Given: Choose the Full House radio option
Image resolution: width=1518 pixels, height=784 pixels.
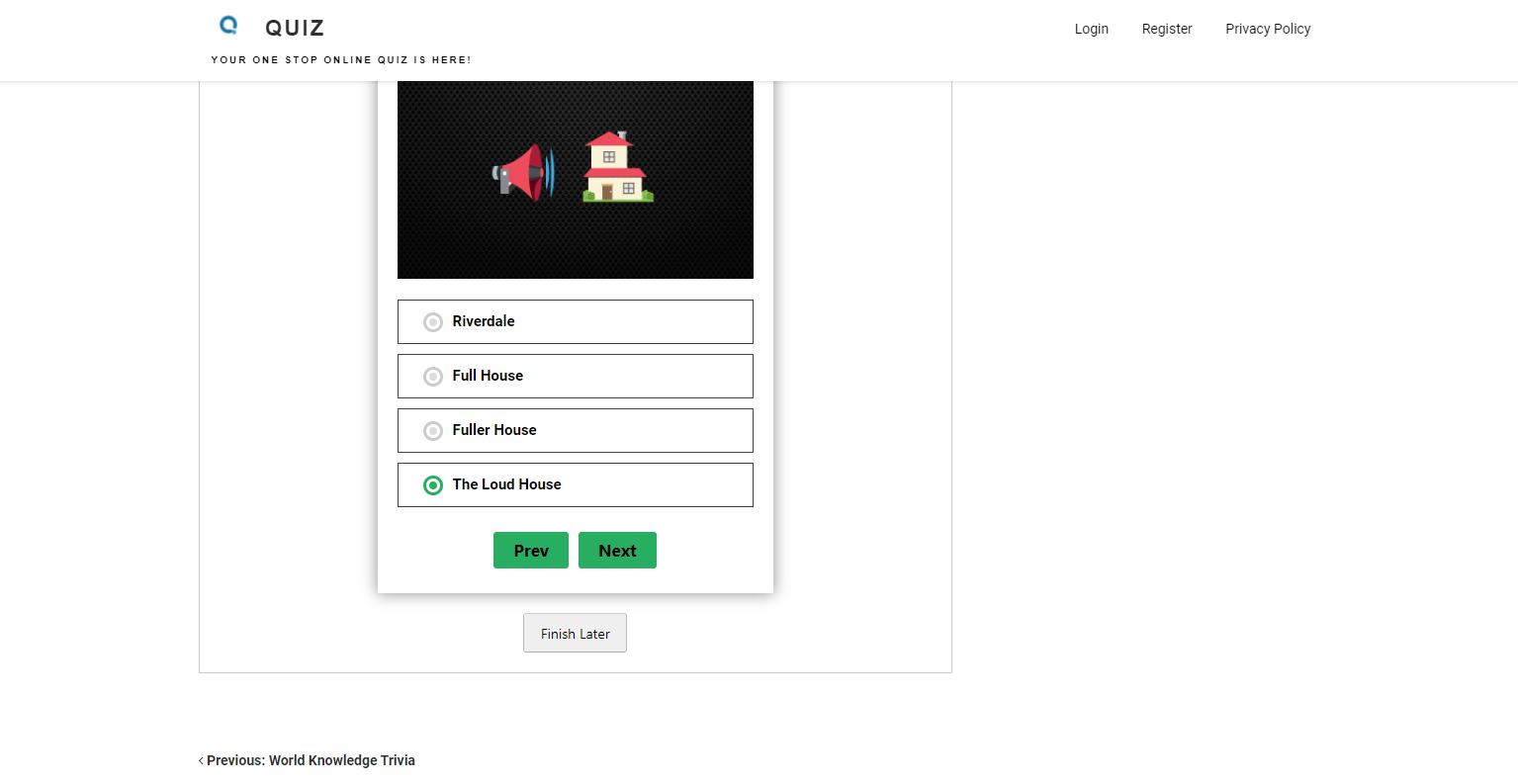Looking at the screenshot, I should coord(433,377).
